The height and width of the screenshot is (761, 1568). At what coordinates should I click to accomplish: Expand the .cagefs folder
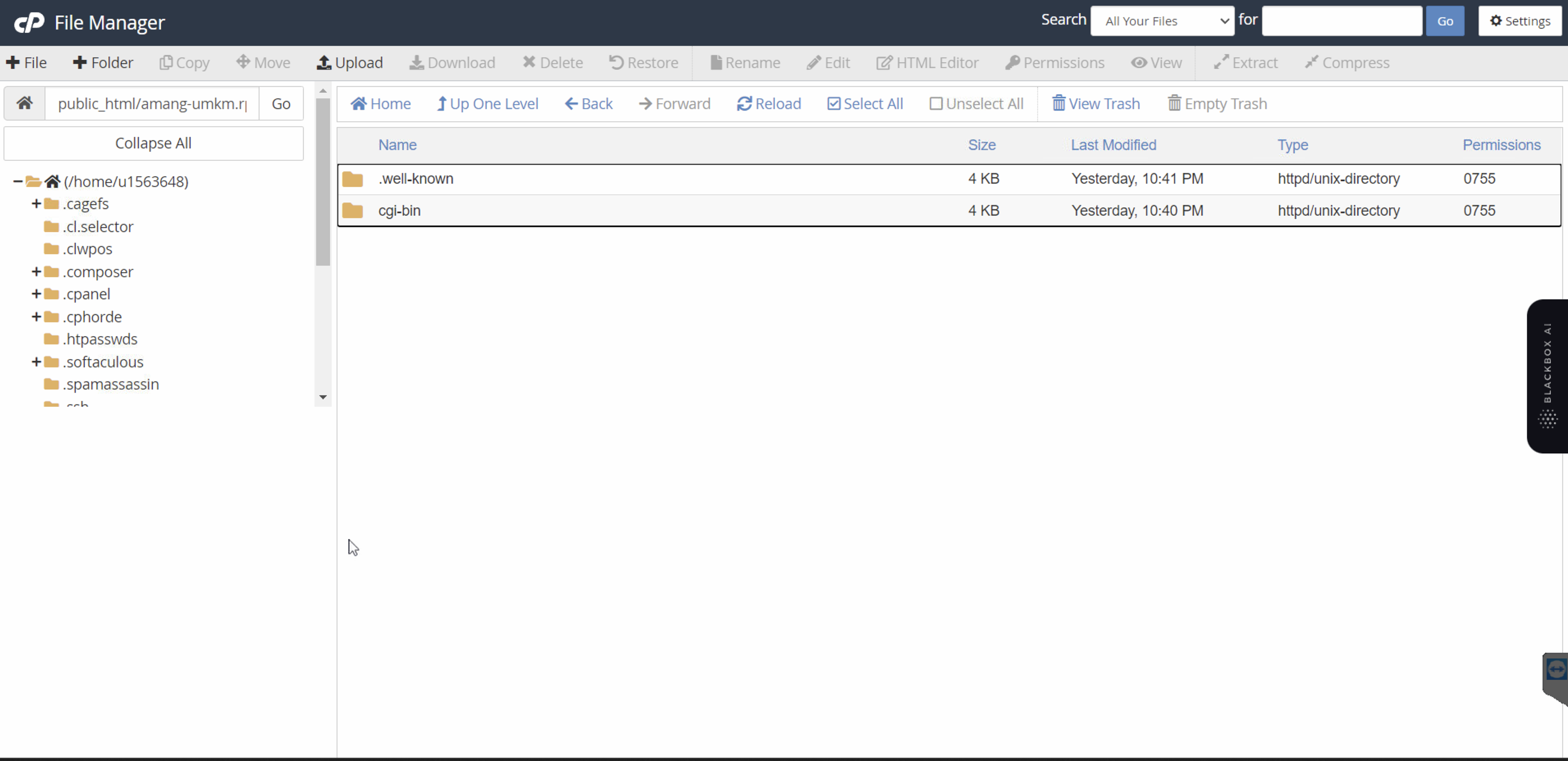click(36, 204)
